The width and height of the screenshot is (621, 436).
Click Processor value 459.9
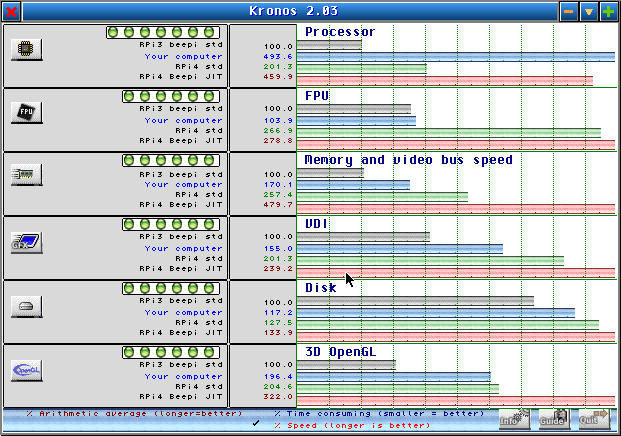[278, 76]
